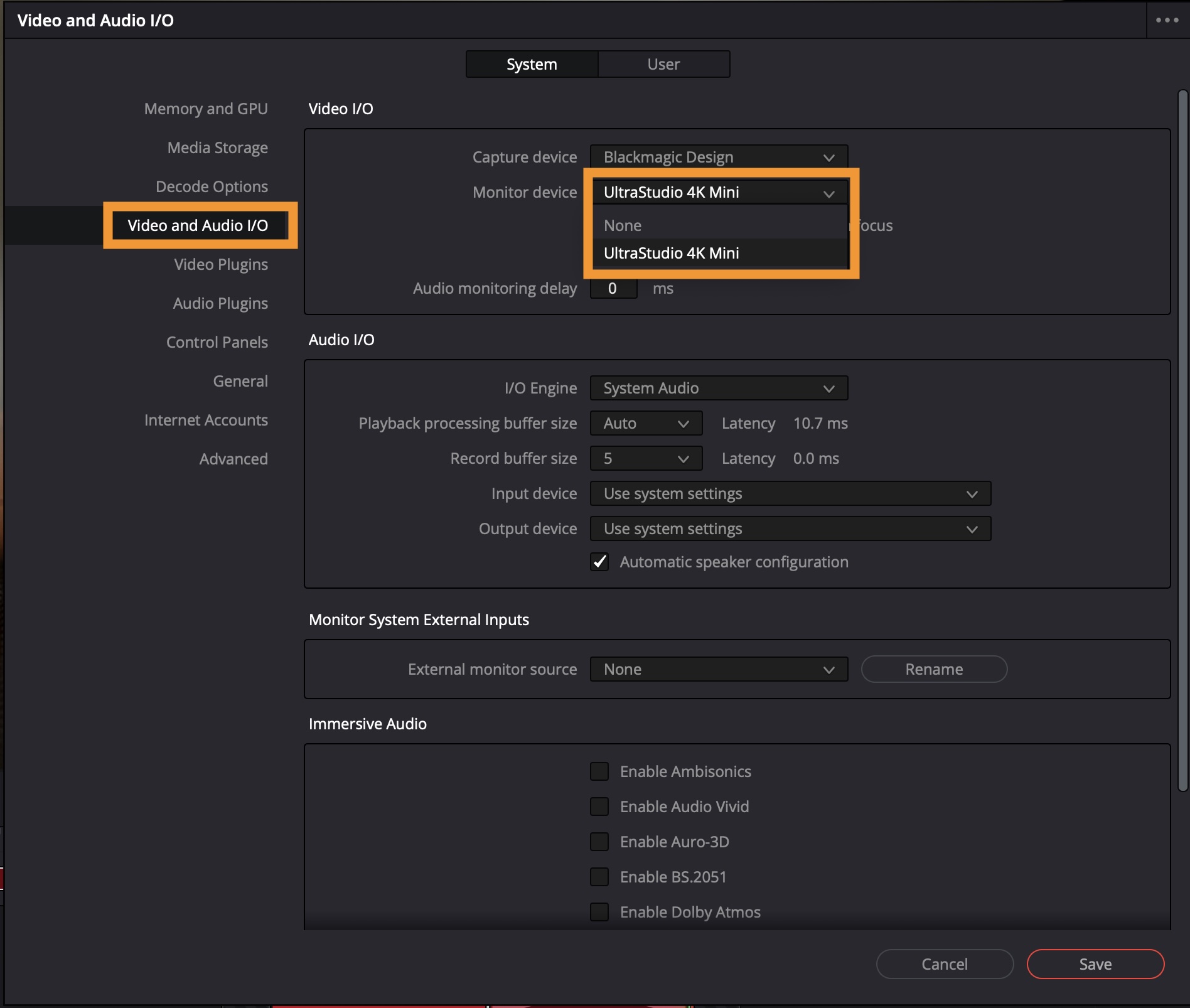Switch to the System tab
1190x1008 pixels.
click(x=532, y=64)
